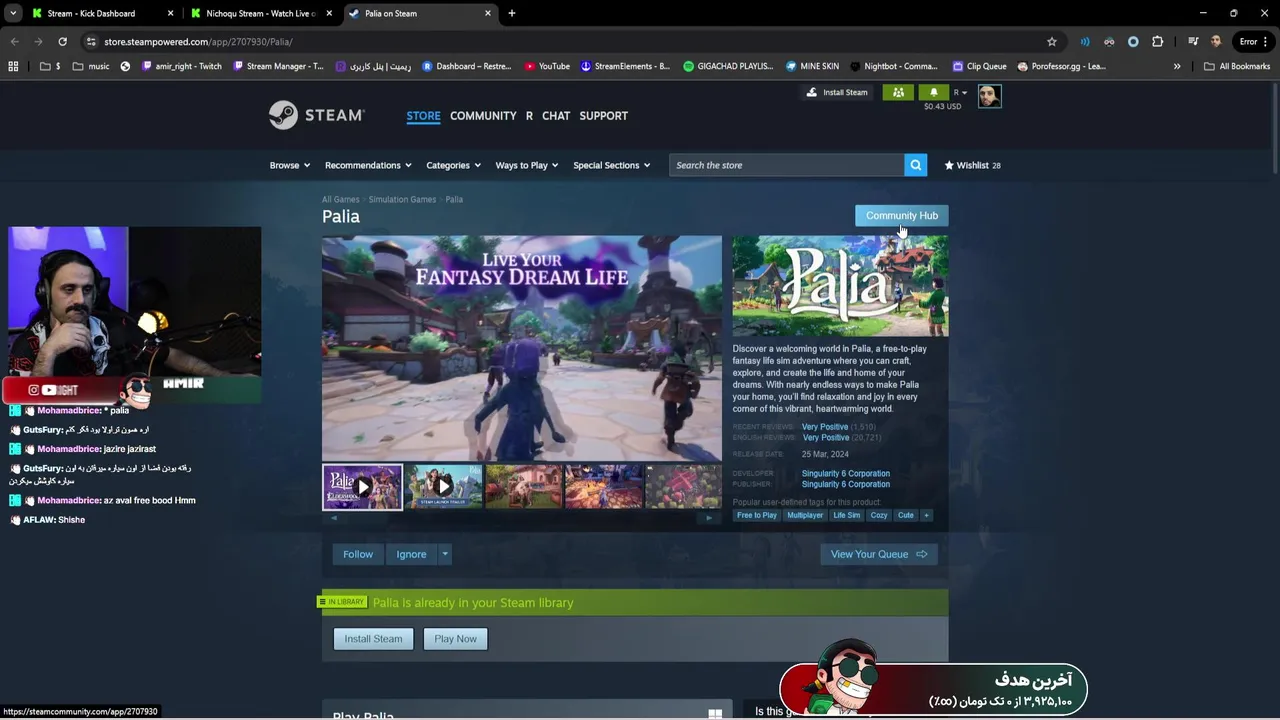Play the second trailer thumbnail
This screenshot has width=1280, height=720.
(x=444, y=487)
